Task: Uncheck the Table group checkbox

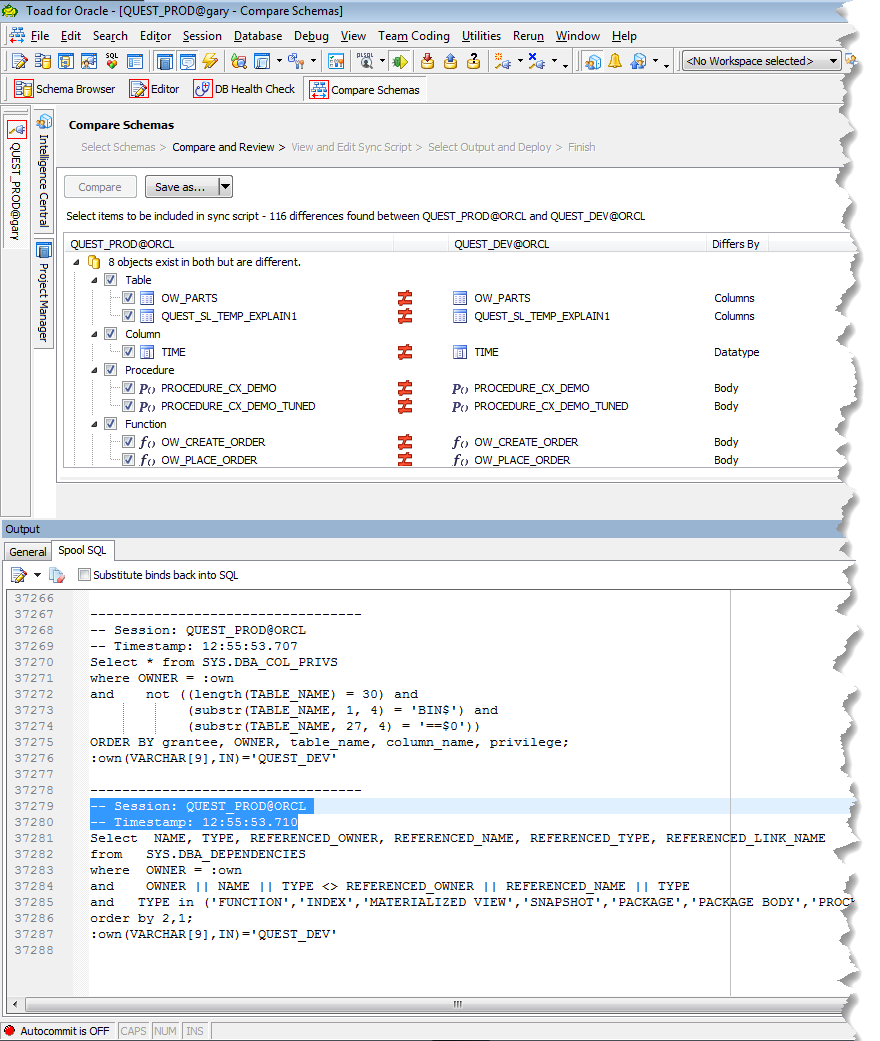Action: (111, 280)
